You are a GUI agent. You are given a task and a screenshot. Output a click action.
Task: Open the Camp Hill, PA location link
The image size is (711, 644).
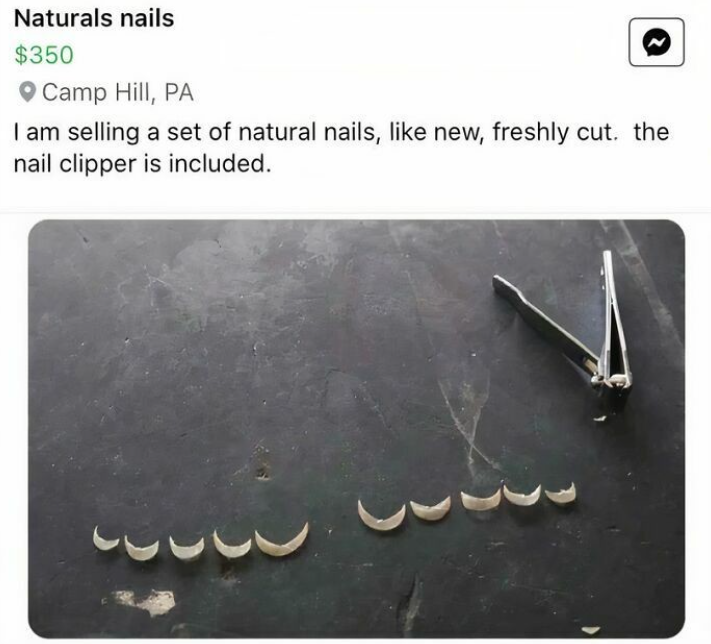coord(118,93)
